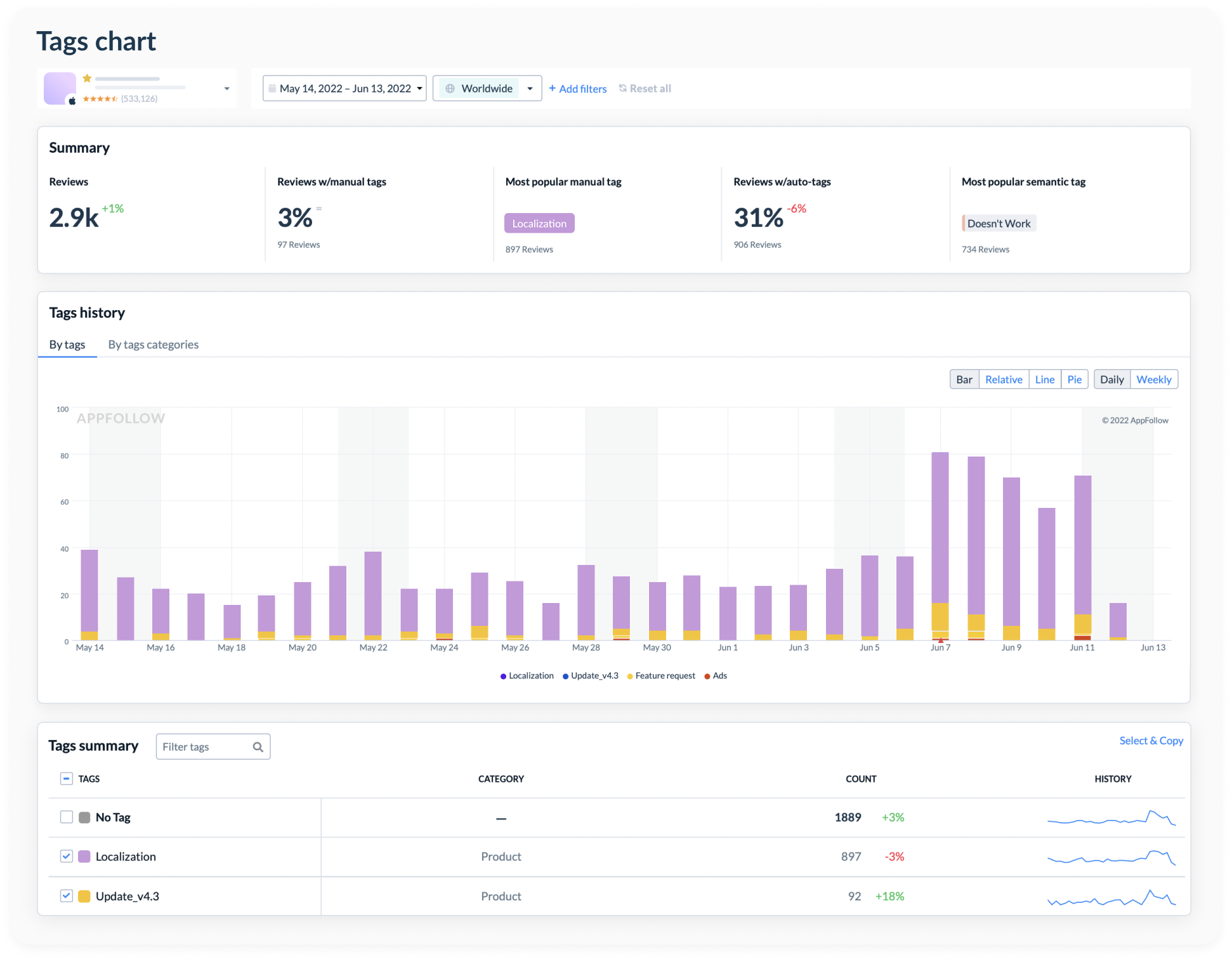The width and height of the screenshot is (1232, 960).
Task: Click Add filters link
Action: click(577, 89)
